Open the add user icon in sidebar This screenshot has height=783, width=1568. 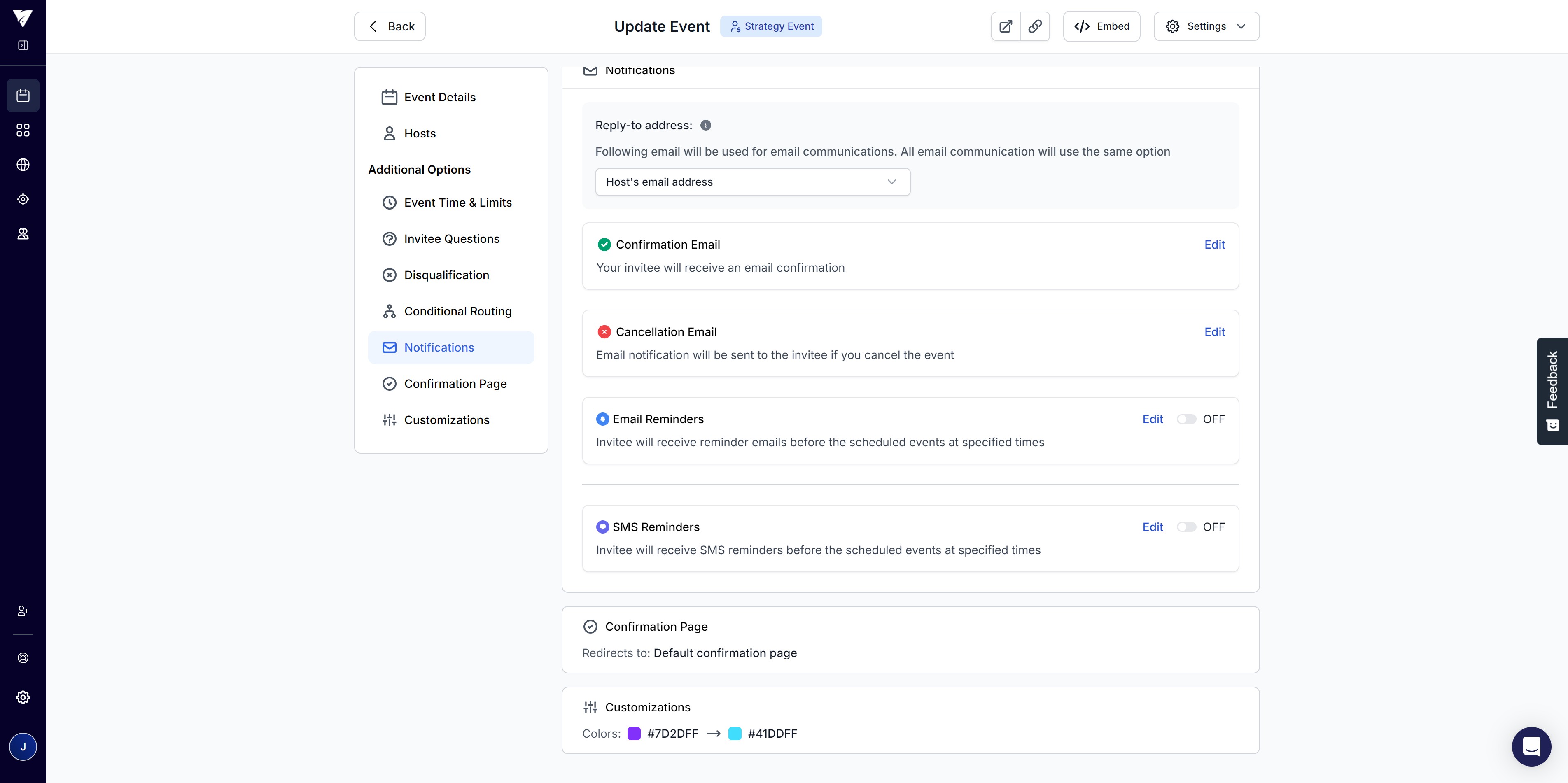pos(23,611)
